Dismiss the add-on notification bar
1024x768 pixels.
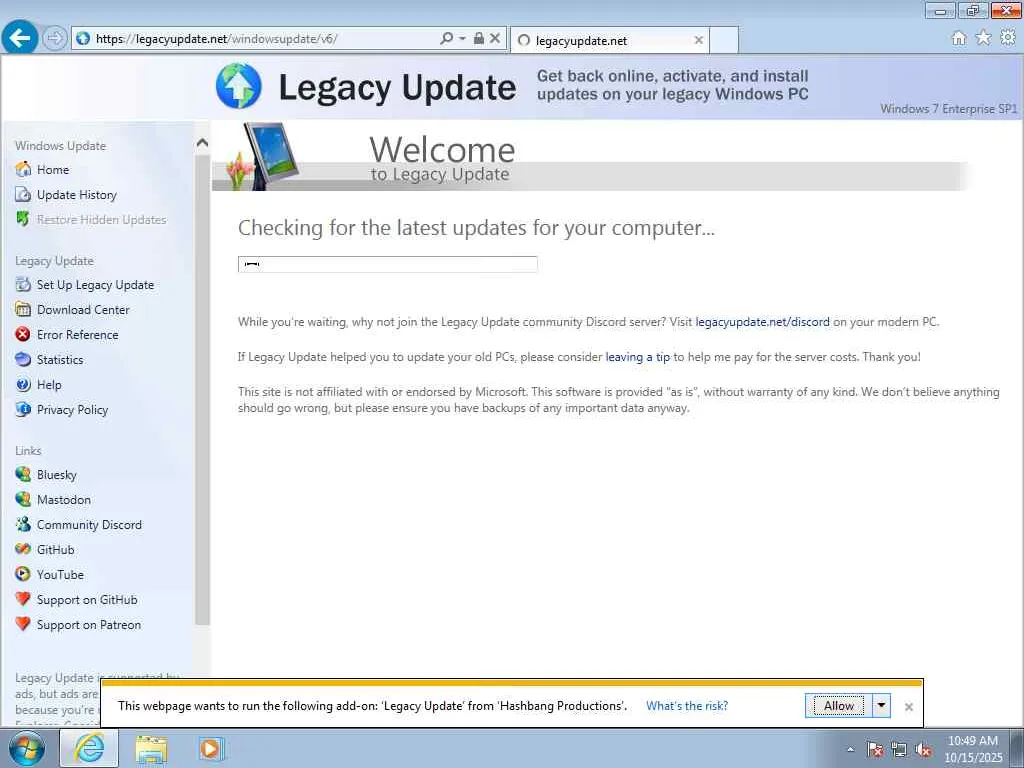click(x=908, y=707)
